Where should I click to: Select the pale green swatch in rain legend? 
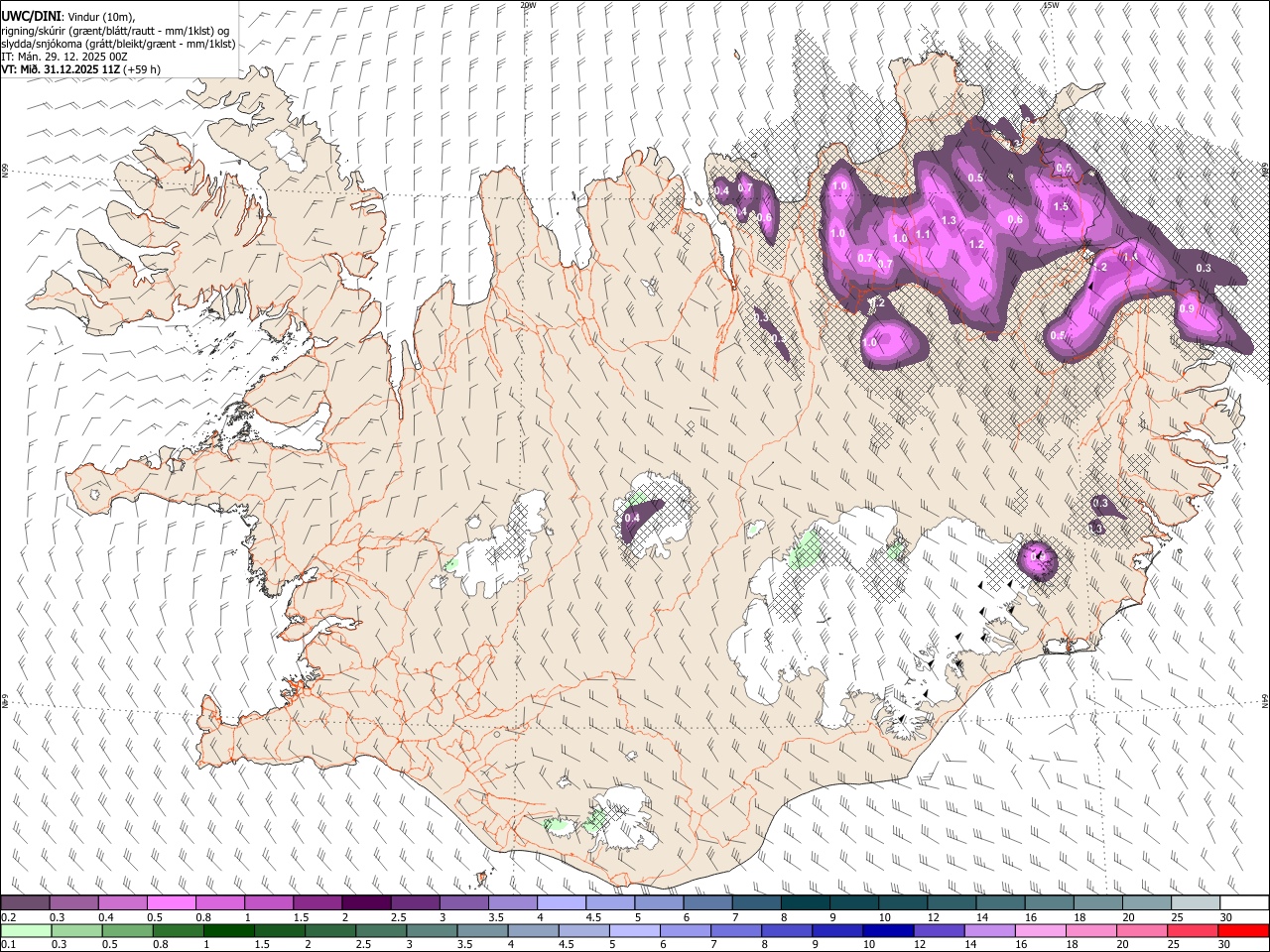pyautogui.click(x=25, y=930)
